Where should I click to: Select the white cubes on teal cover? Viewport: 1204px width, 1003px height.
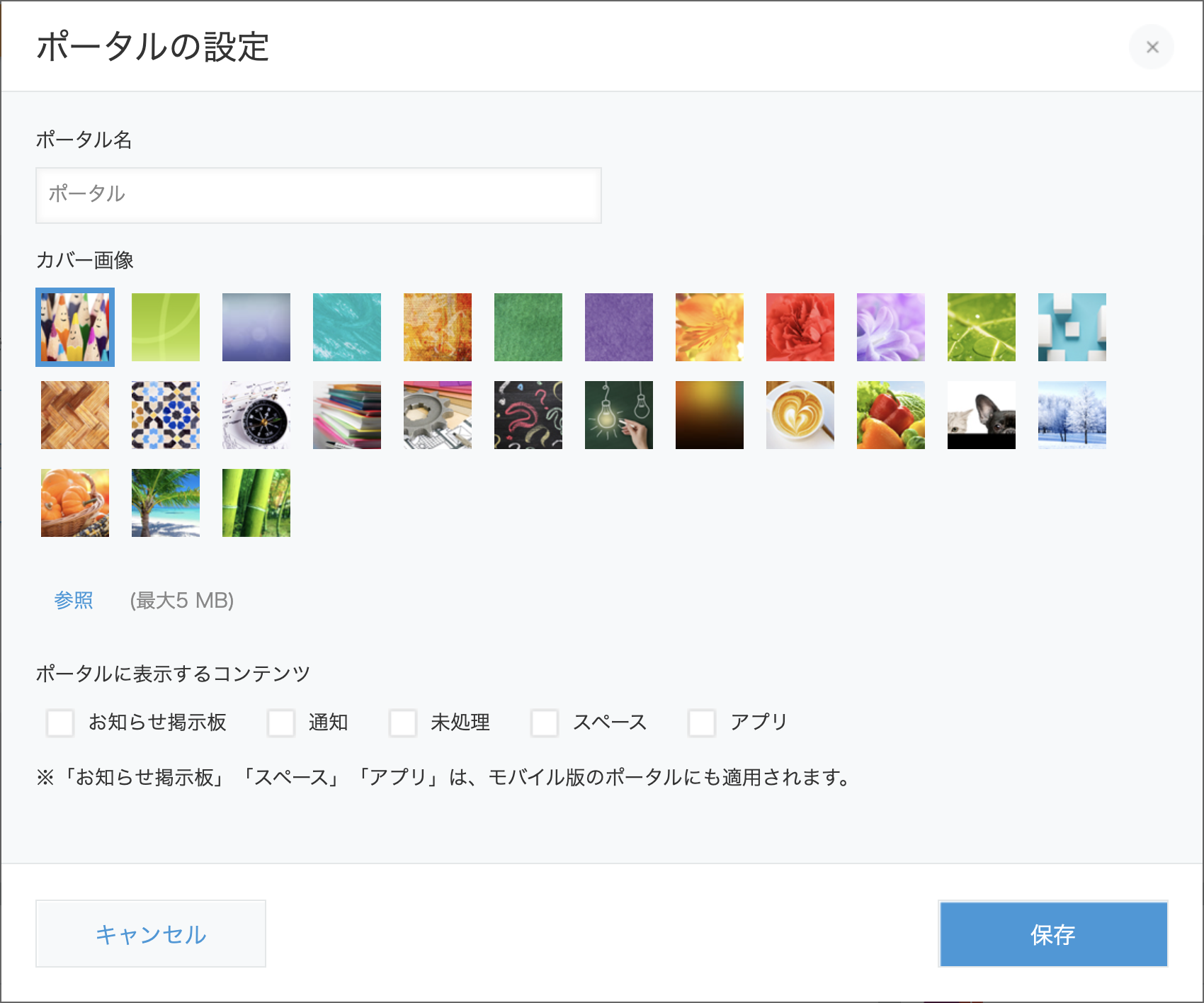coord(1072,327)
